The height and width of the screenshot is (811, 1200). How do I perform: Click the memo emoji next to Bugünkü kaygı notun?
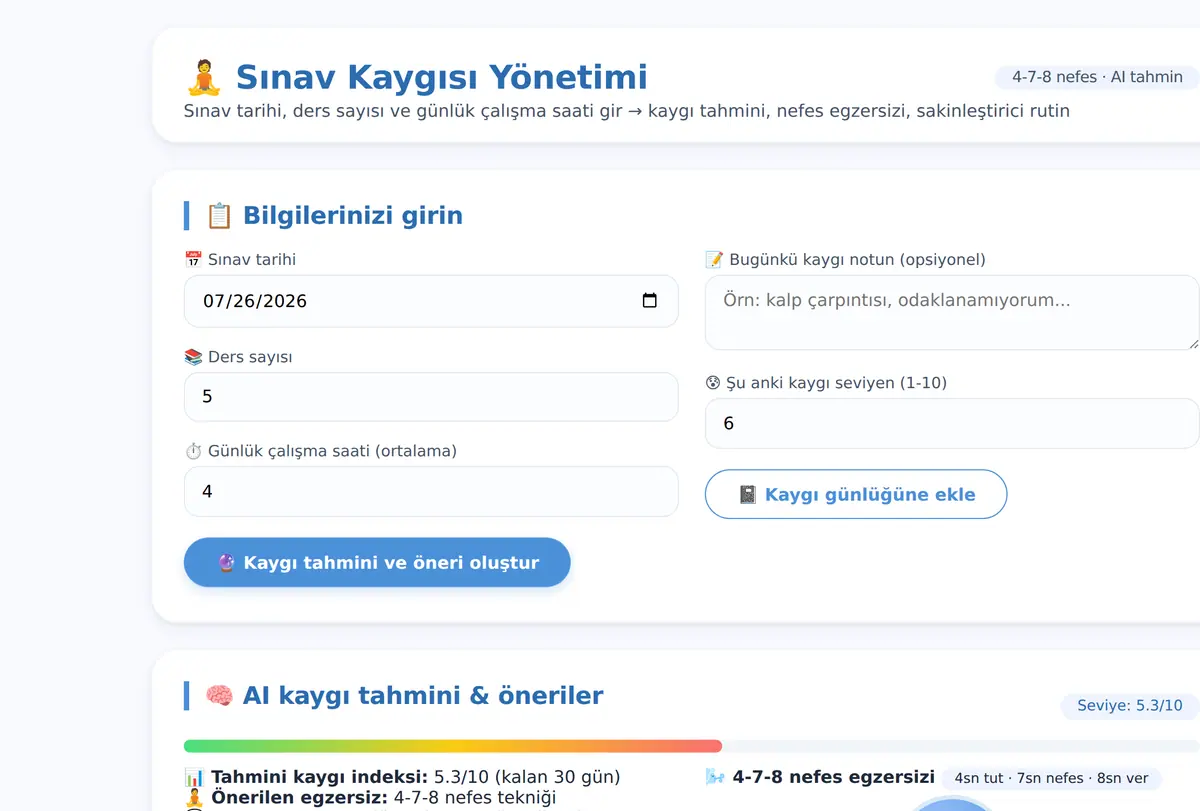(x=714, y=260)
